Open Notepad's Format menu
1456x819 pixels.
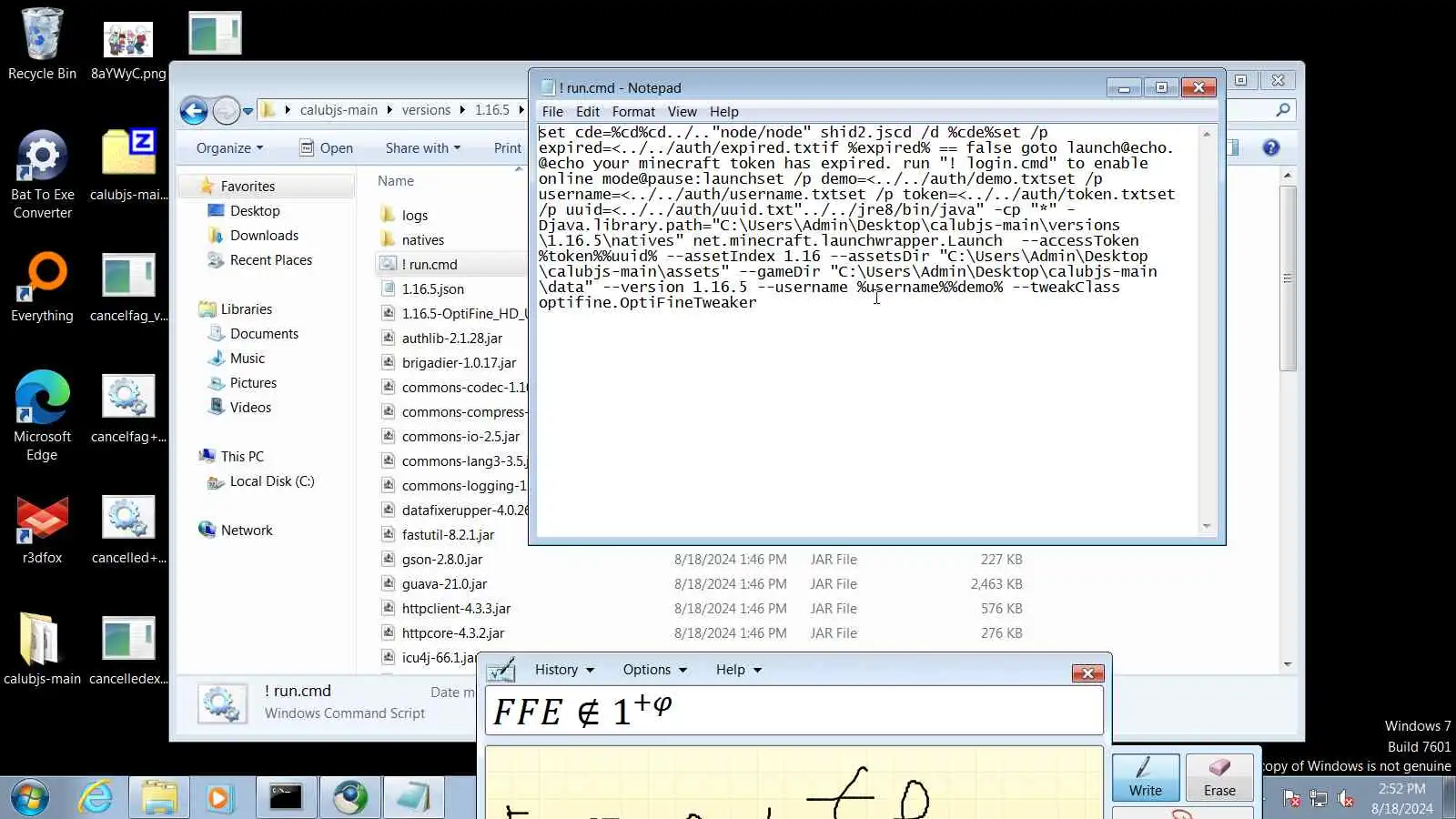tap(633, 112)
